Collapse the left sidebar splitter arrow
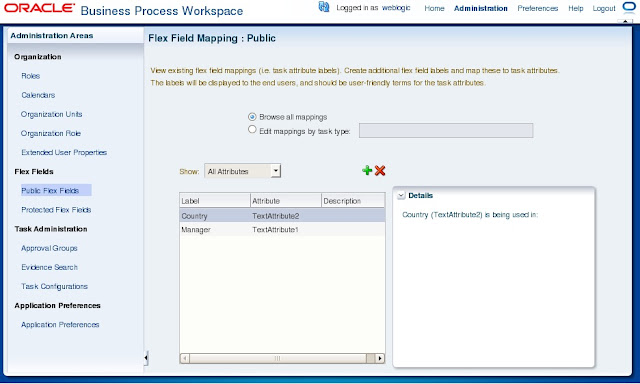The width and height of the screenshot is (640, 384). pyautogui.click(x=146, y=358)
